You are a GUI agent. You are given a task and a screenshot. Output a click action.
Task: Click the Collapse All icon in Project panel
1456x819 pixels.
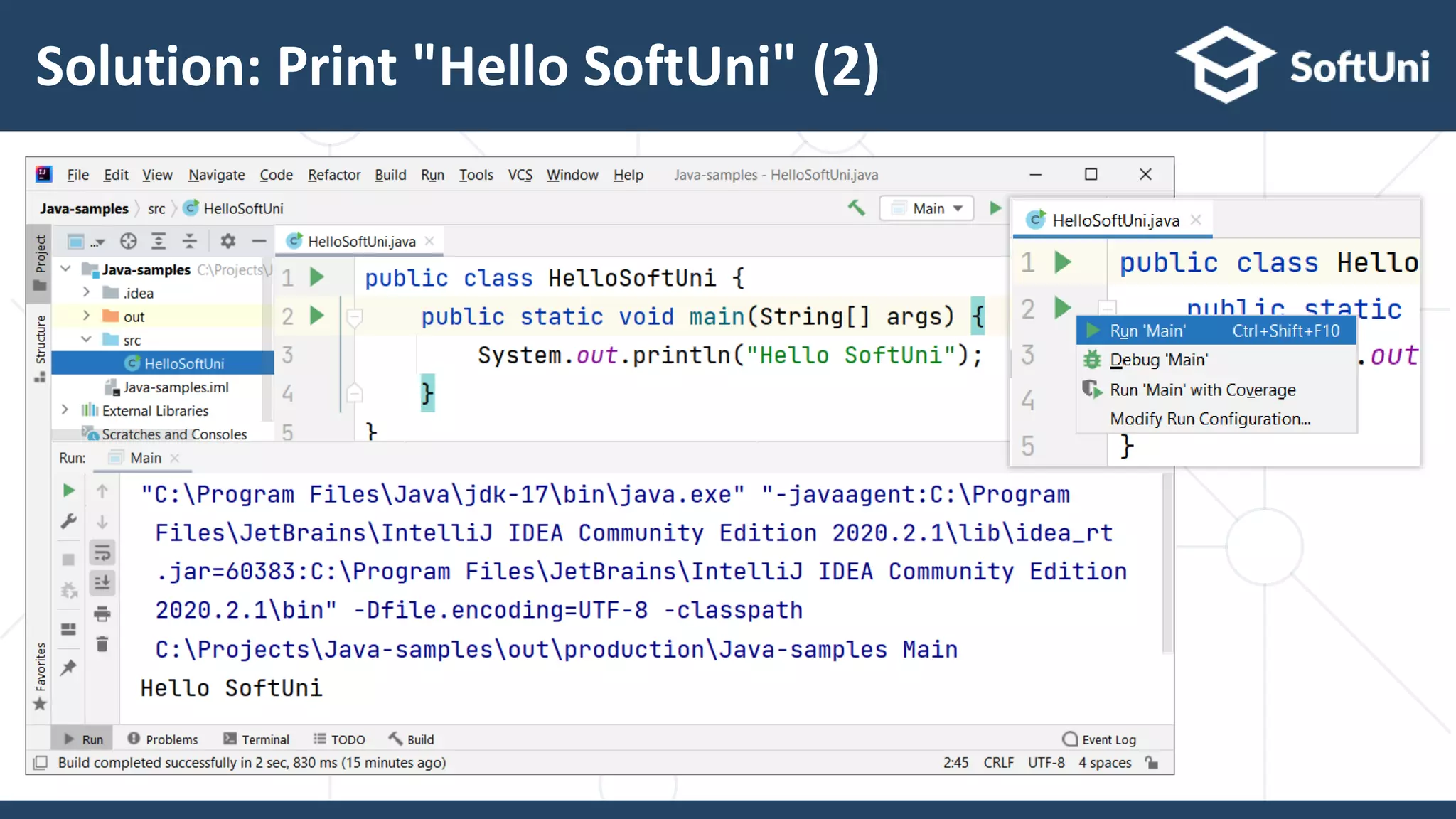click(x=189, y=242)
